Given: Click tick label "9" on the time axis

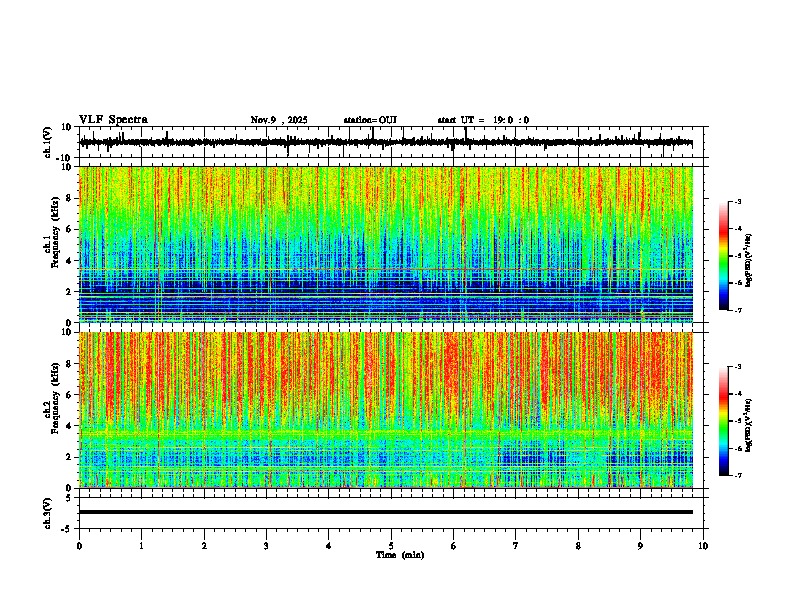Looking at the screenshot, I should coord(640,546).
